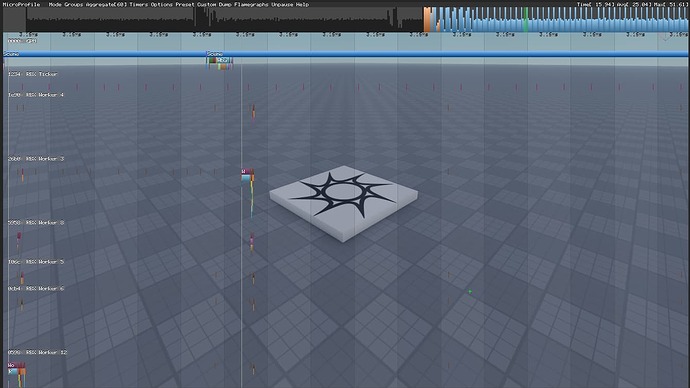Viewport: 690px width, 388px height.
Task: Click the Time/Avg/Max frame stats readout
Action: [632, 4]
